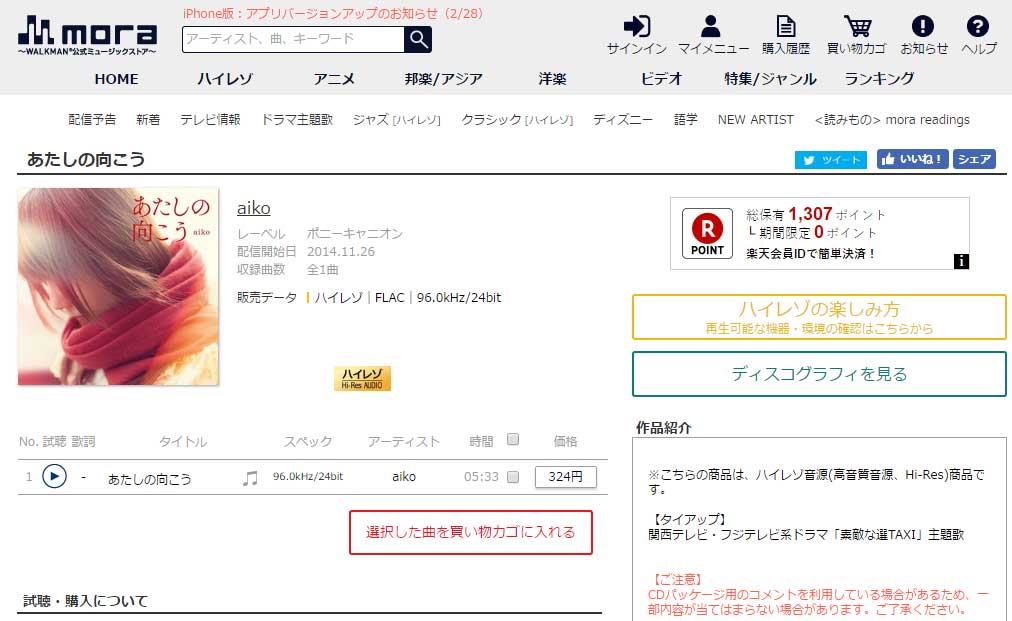1012x621 pixels.
Task: Click the Twitter ツイート button
Action: click(831, 159)
